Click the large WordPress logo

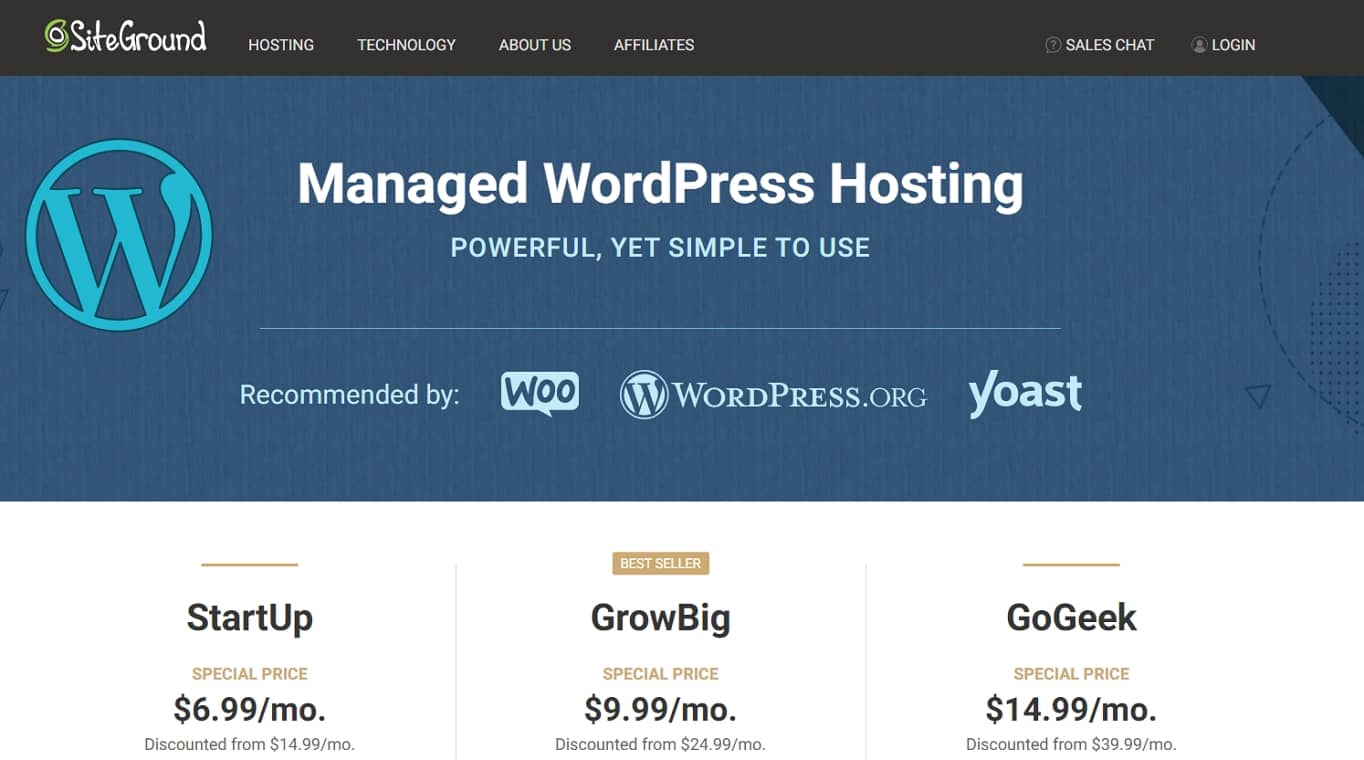click(119, 235)
